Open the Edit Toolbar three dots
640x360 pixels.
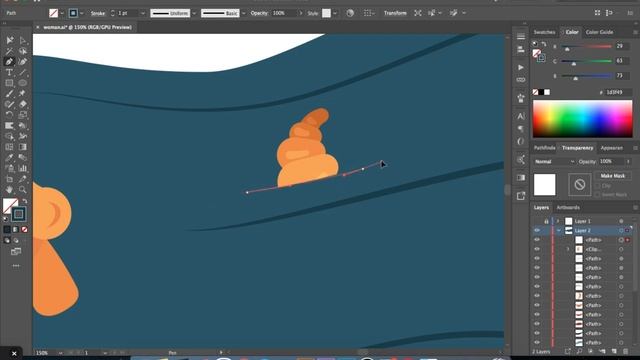click(16, 266)
